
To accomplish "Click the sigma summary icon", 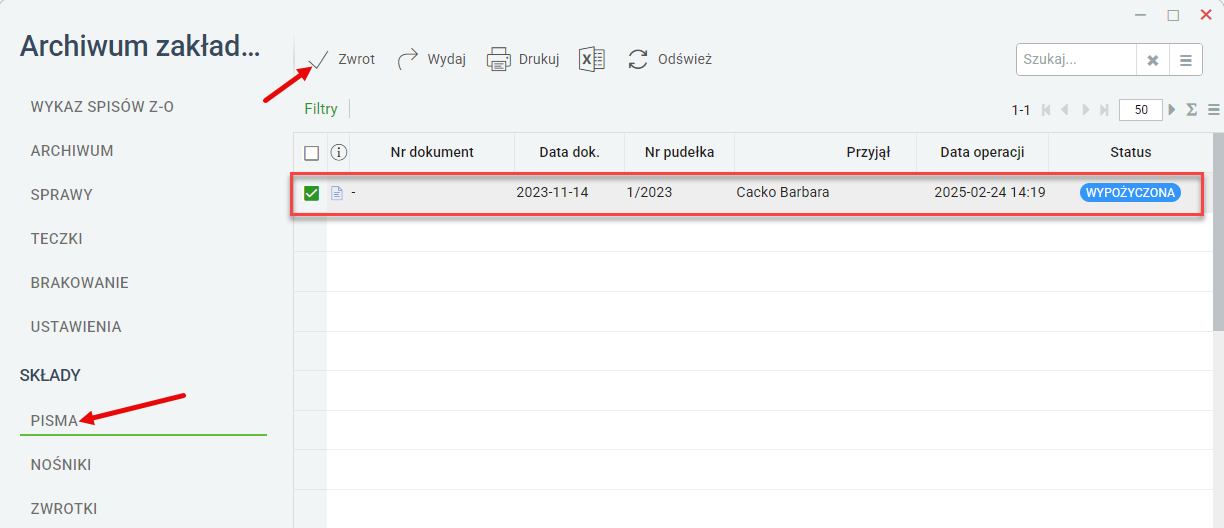I will coord(1192,110).
